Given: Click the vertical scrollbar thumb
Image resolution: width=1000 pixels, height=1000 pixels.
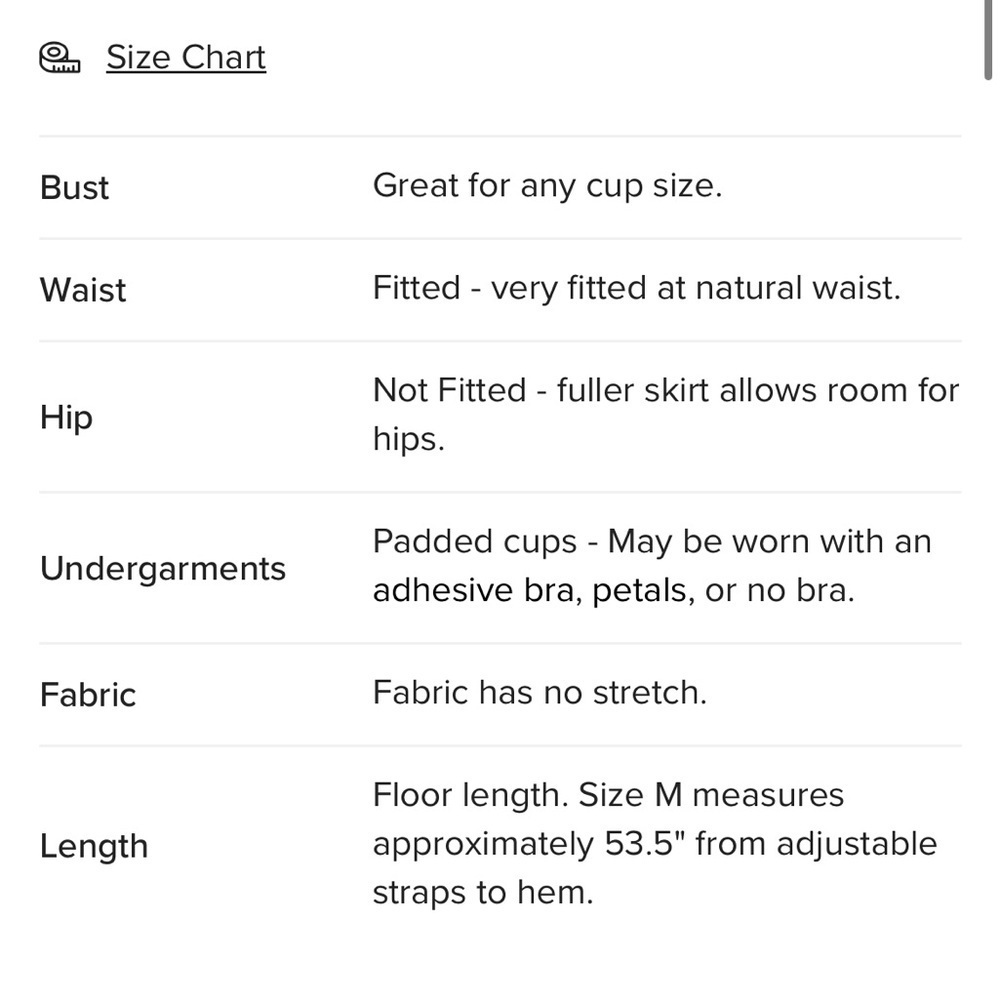Looking at the screenshot, I should (x=987, y=40).
